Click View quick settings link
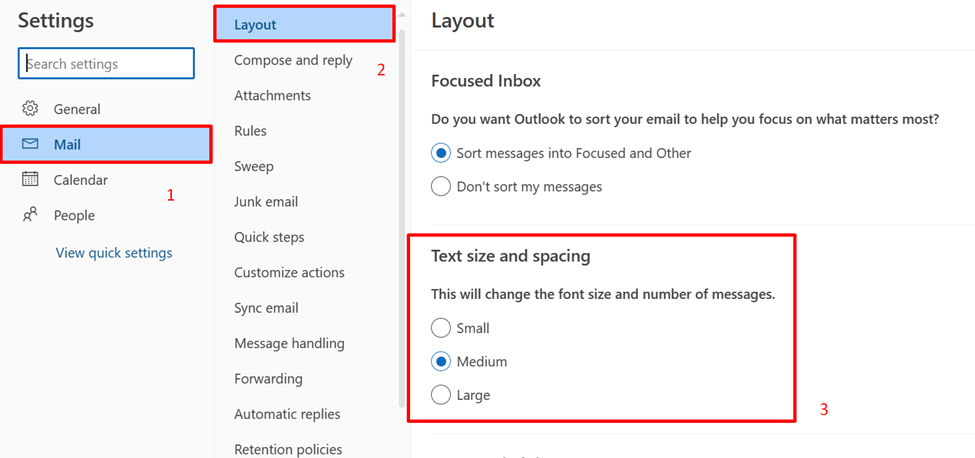 (114, 253)
